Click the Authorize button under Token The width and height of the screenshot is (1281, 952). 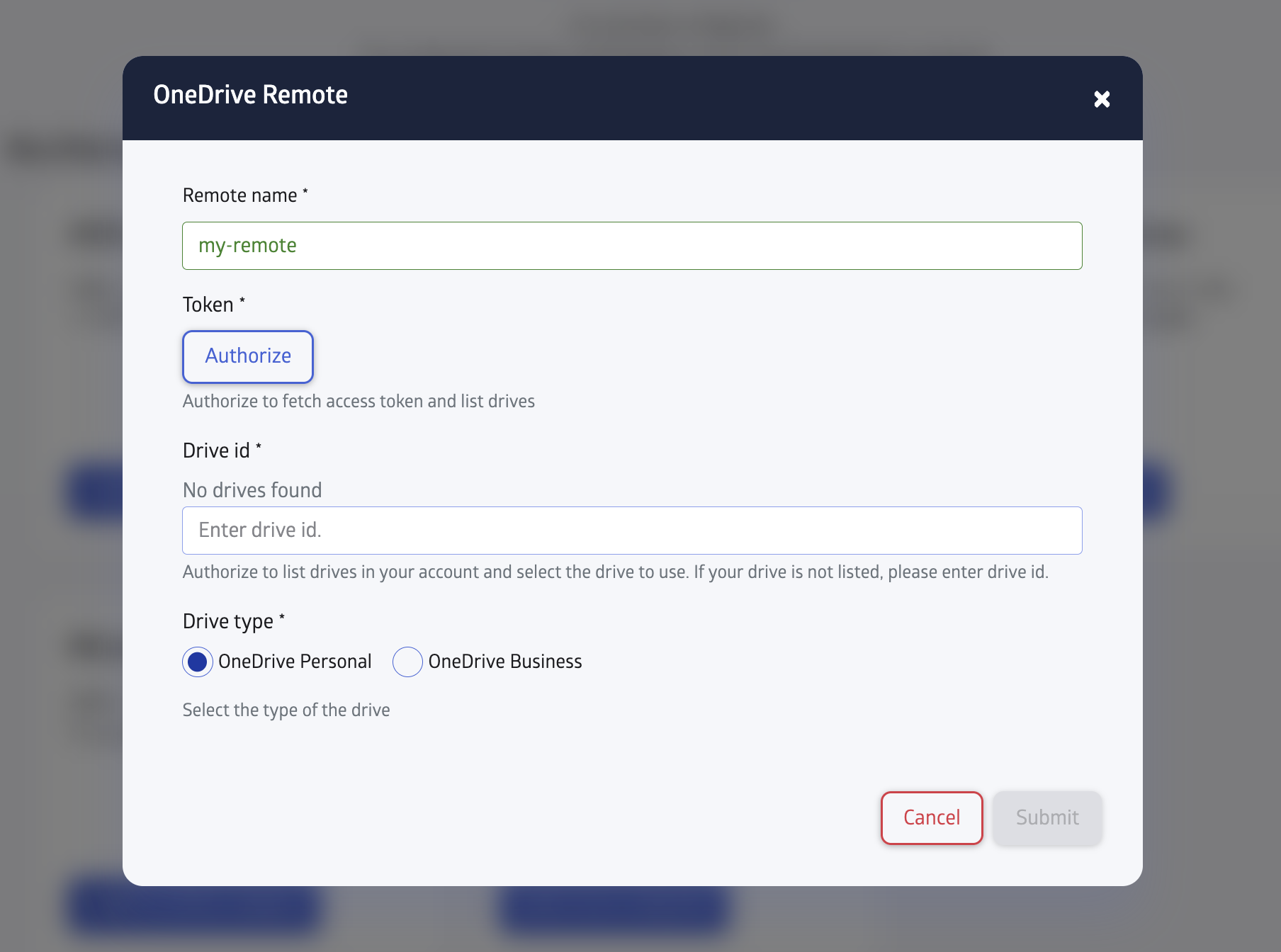(247, 356)
